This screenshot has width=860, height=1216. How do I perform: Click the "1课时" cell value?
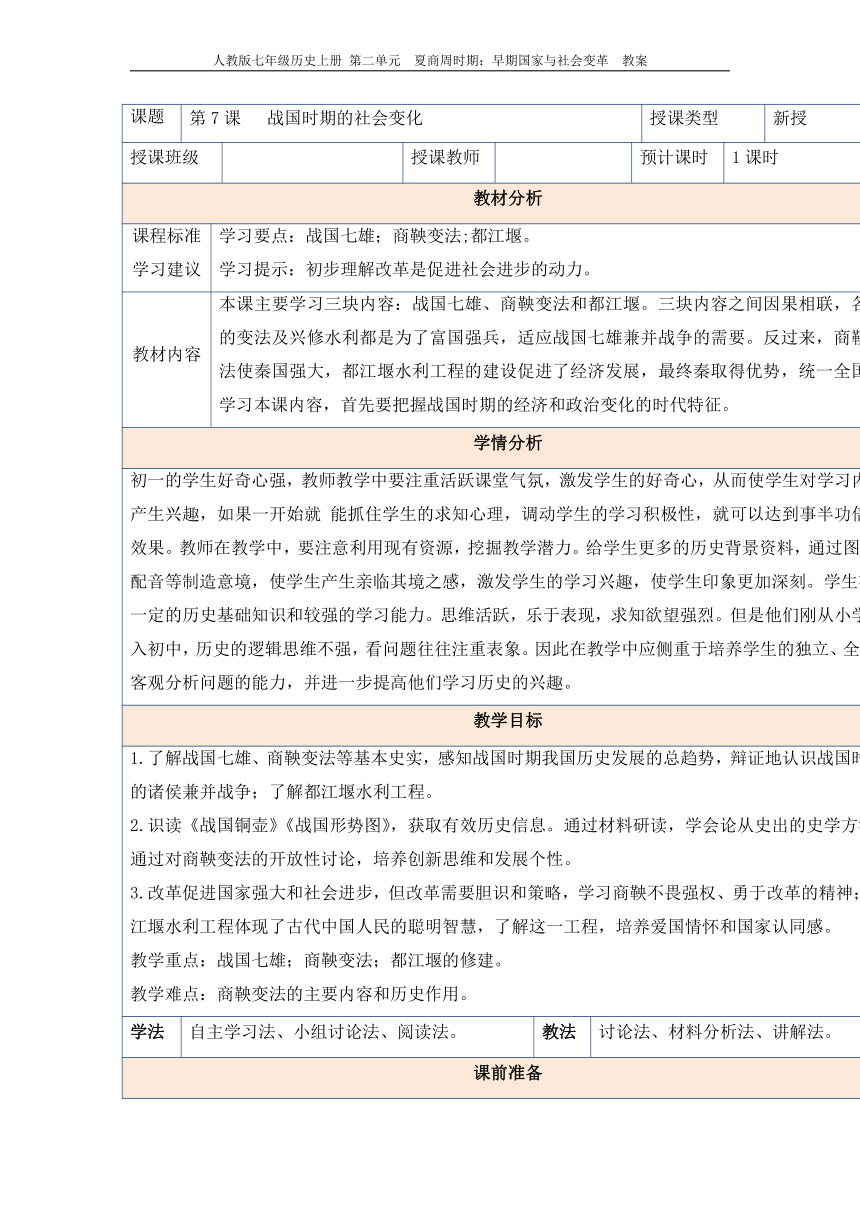click(755, 157)
